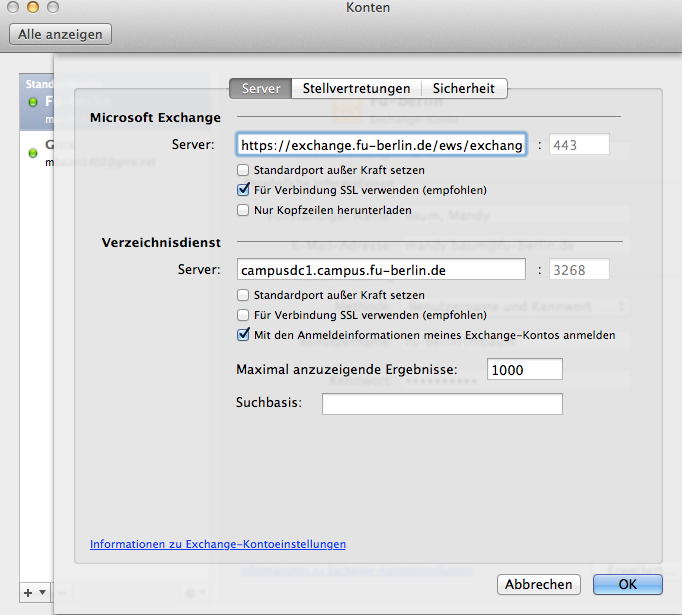Click the green status dot of the default account
This screenshot has width=682, height=615.
33,102
